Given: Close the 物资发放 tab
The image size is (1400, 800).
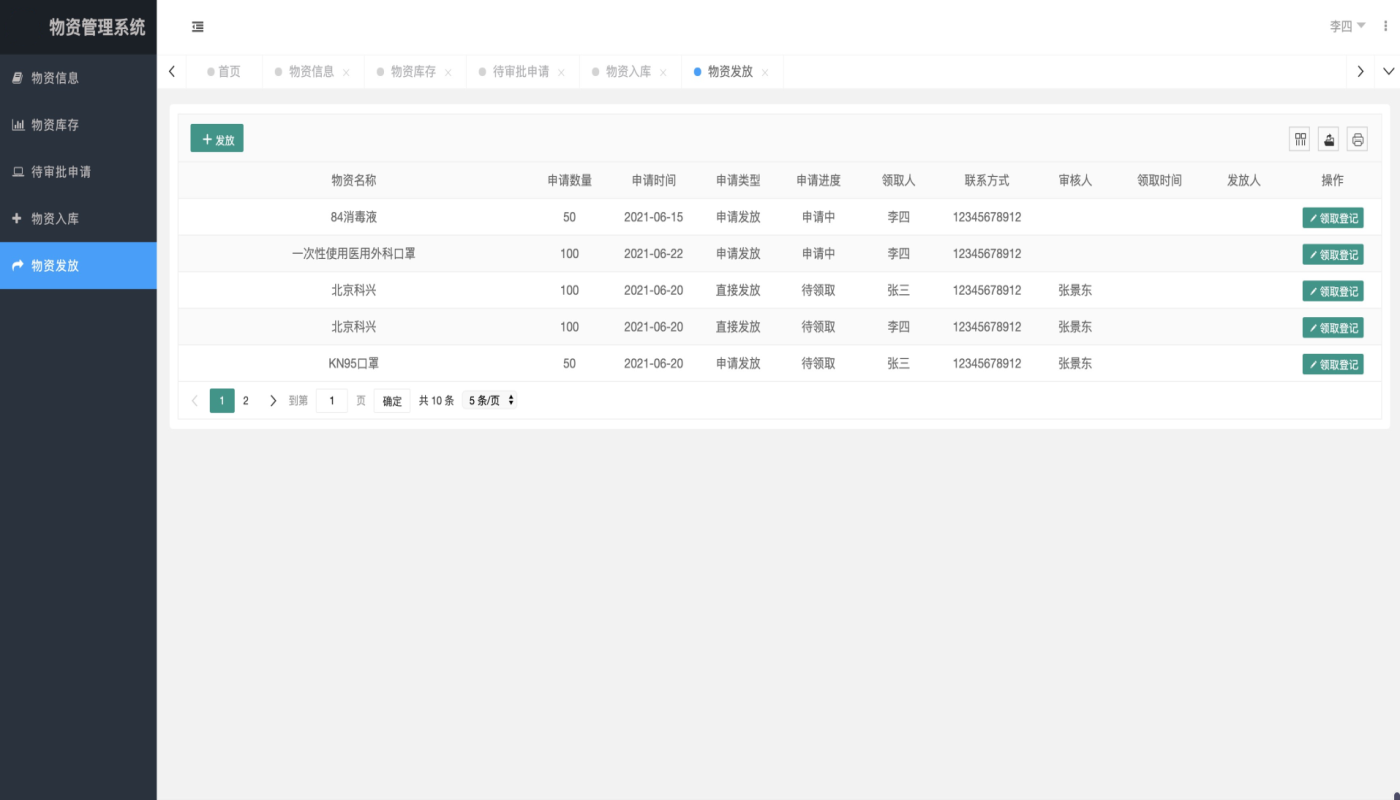Looking at the screenshot, I should [x=765, y=73].
